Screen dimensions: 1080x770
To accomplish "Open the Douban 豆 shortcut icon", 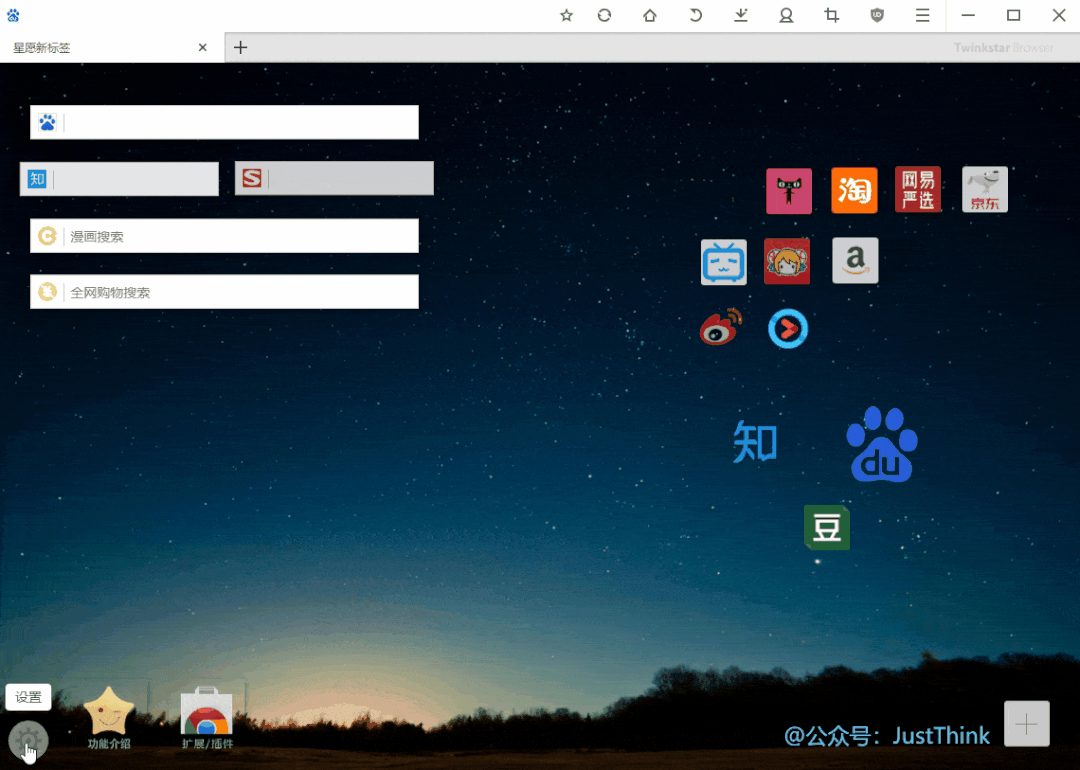I will click(827, 528).
